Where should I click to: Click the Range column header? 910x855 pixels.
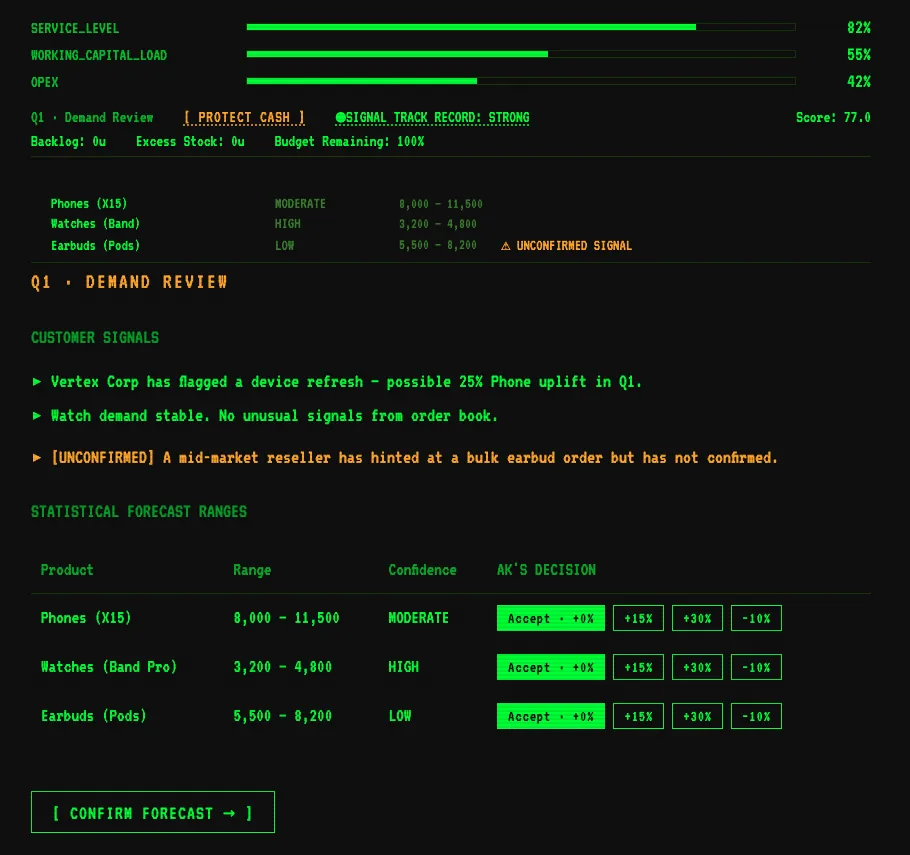tap(252, 570)
